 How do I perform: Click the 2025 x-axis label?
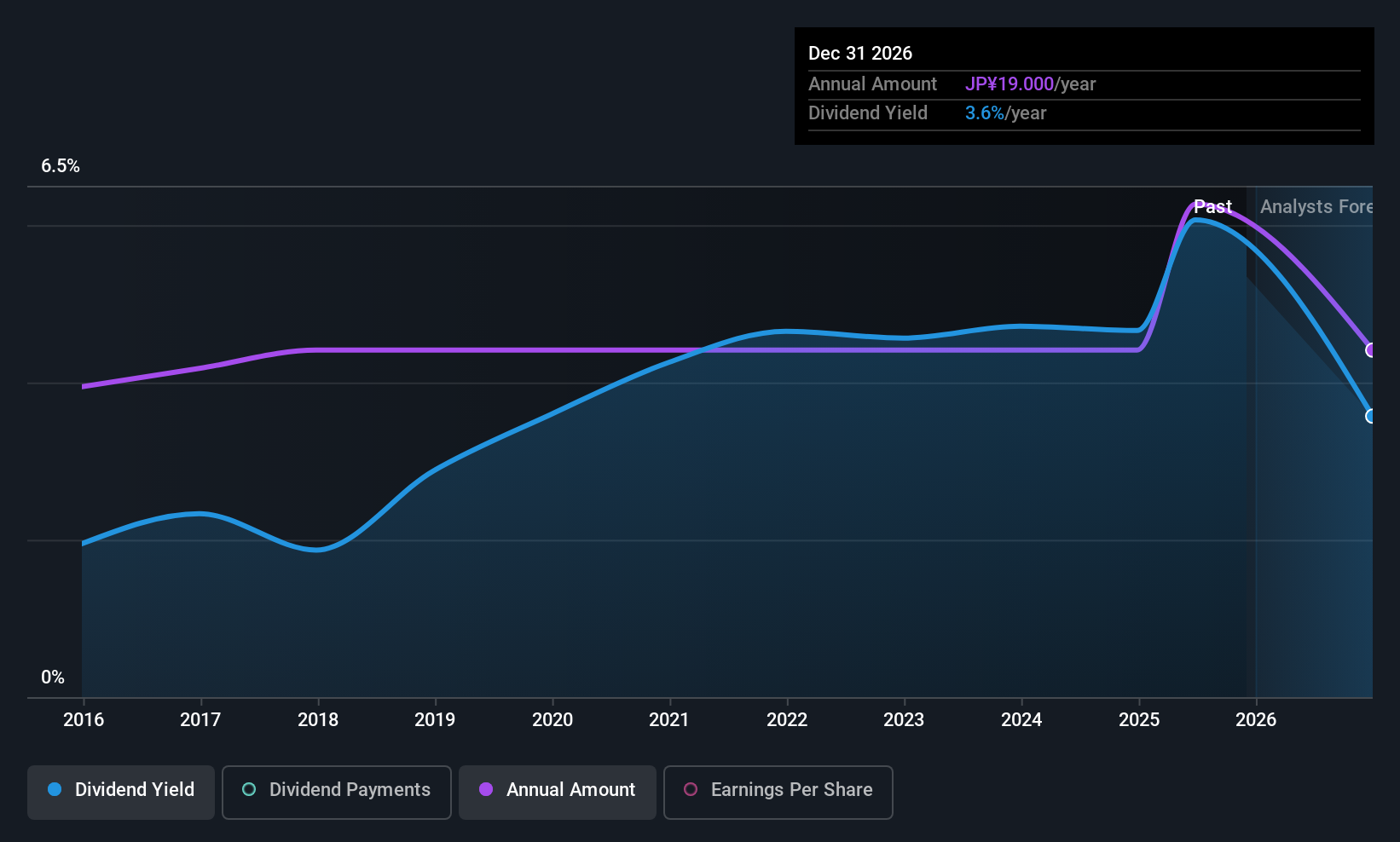click(x=1139, y=719)
